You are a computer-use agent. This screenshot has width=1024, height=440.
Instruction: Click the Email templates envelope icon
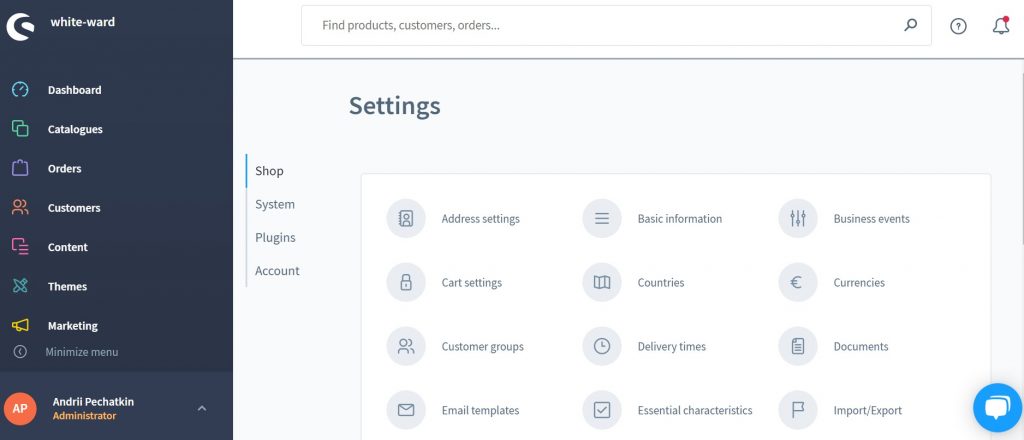(x=406, y=410)
